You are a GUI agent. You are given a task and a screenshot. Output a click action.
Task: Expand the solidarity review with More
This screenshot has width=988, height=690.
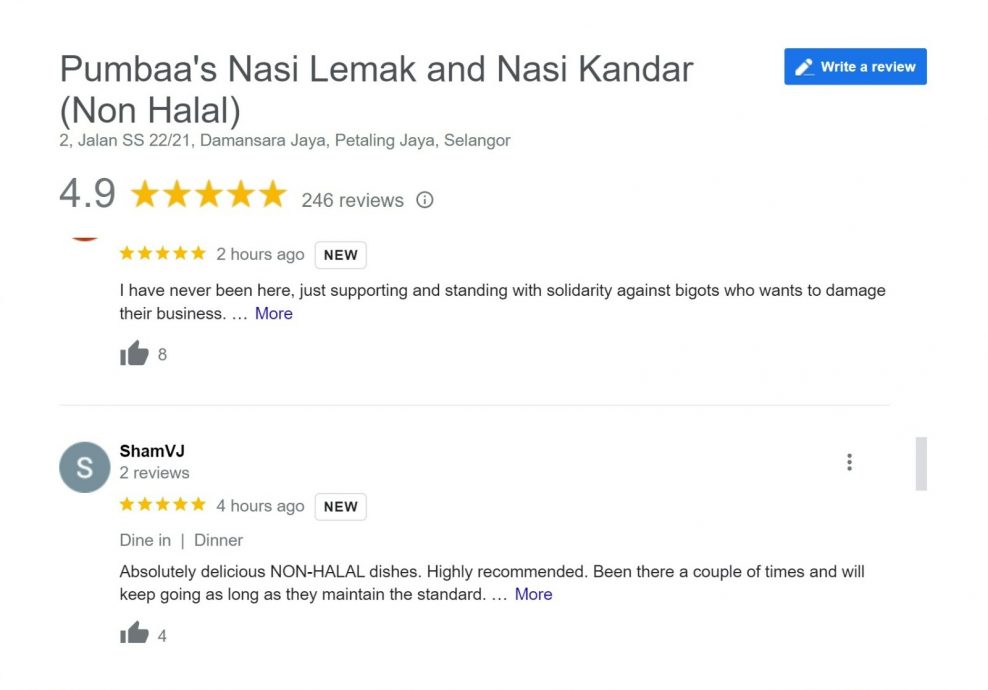pyautogui.click(x=273, y=313)
